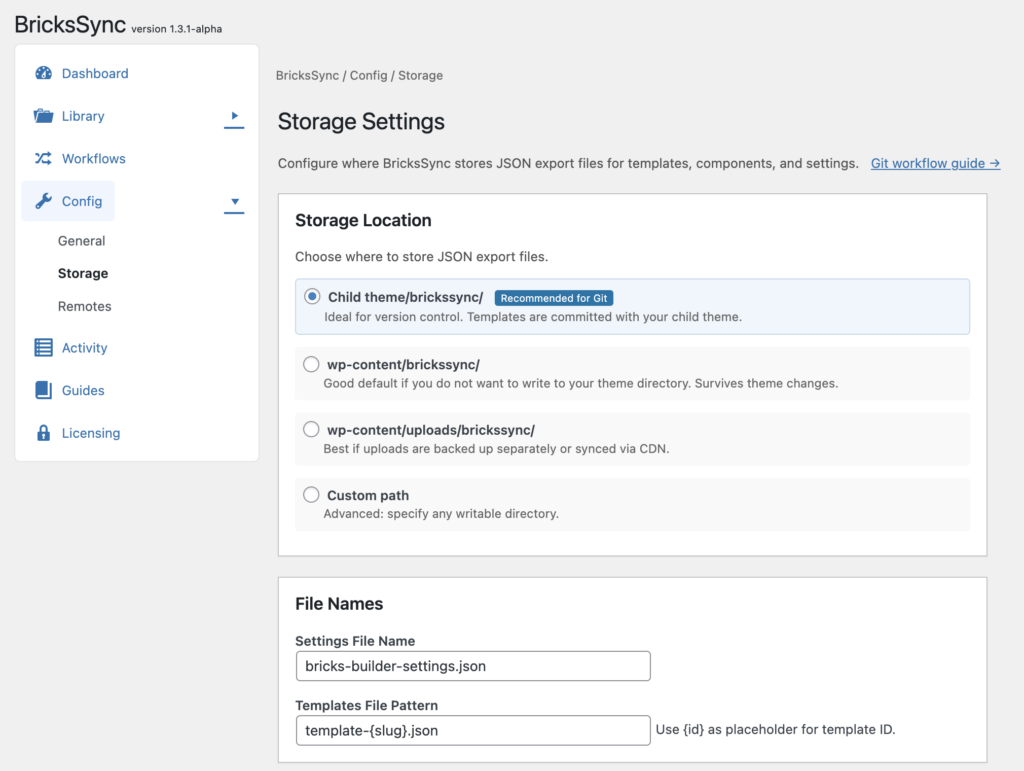The width and height of the screenshot is (1024, 771).
Task: Click the Settings File Name field
Action: pyautogui.click(x=473, y=666)
